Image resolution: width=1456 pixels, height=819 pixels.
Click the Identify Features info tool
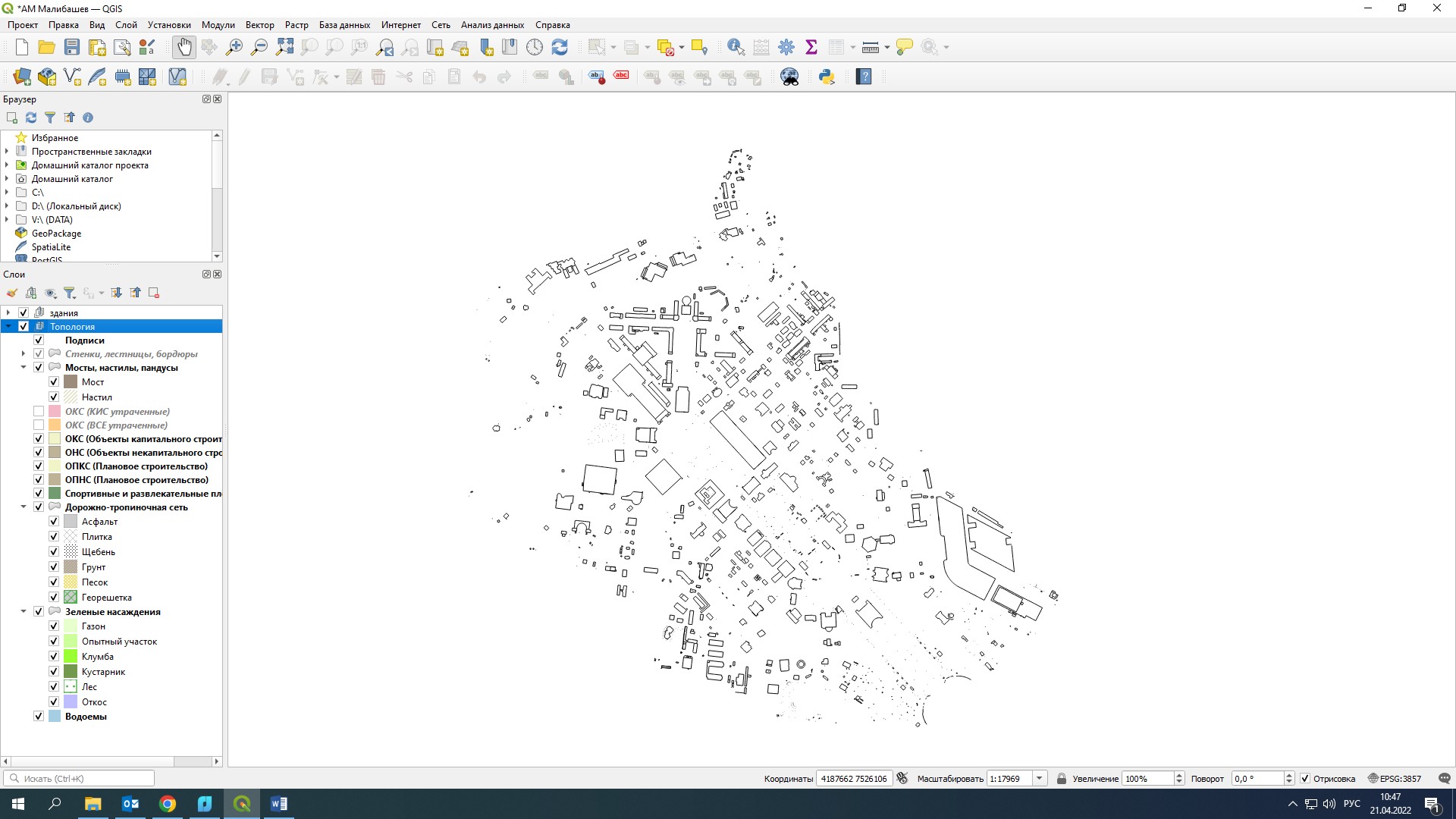click(735, 47)
